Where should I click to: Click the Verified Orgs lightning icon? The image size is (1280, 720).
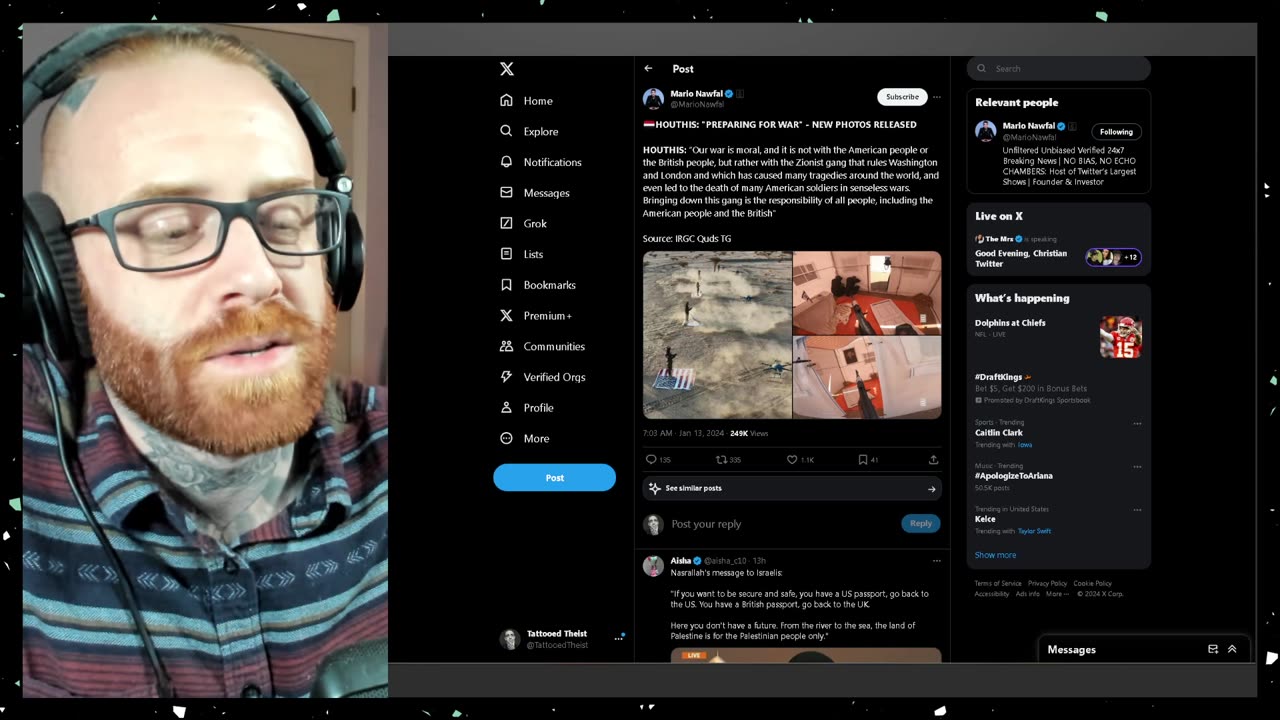point(506,377)
